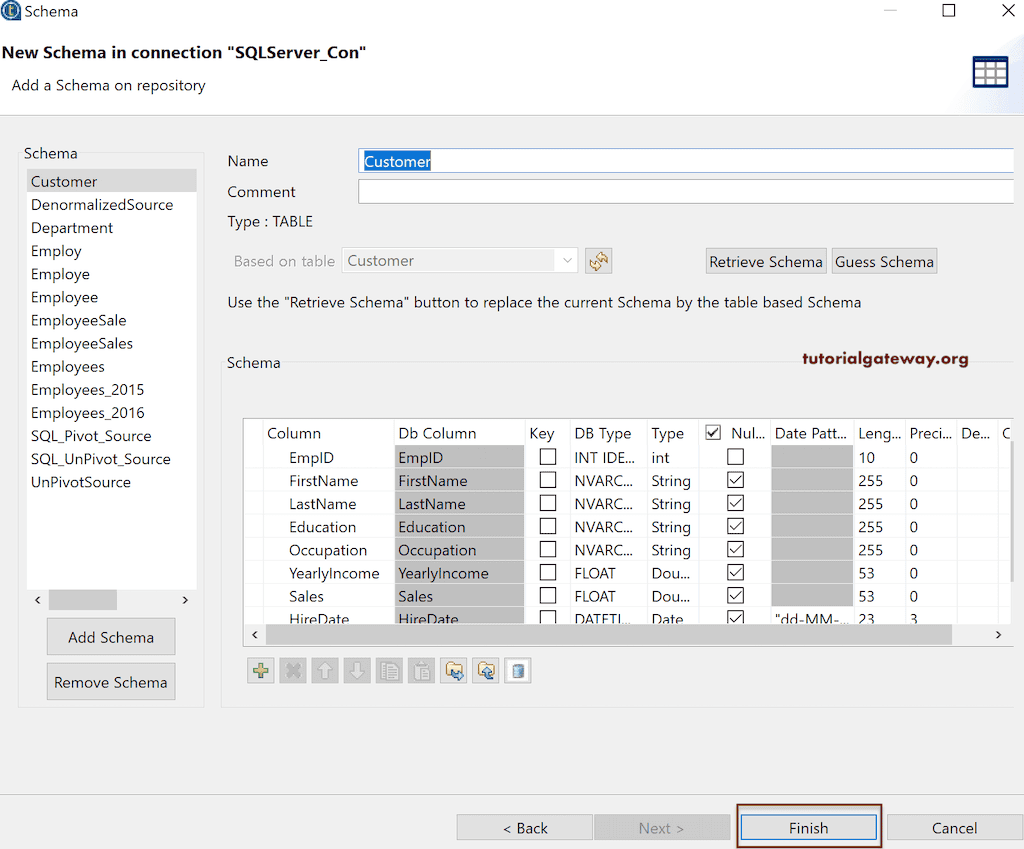Refresh the table list with the refresh arrows icon
This screenshot has width=1024, height=849.
point(596,261)
